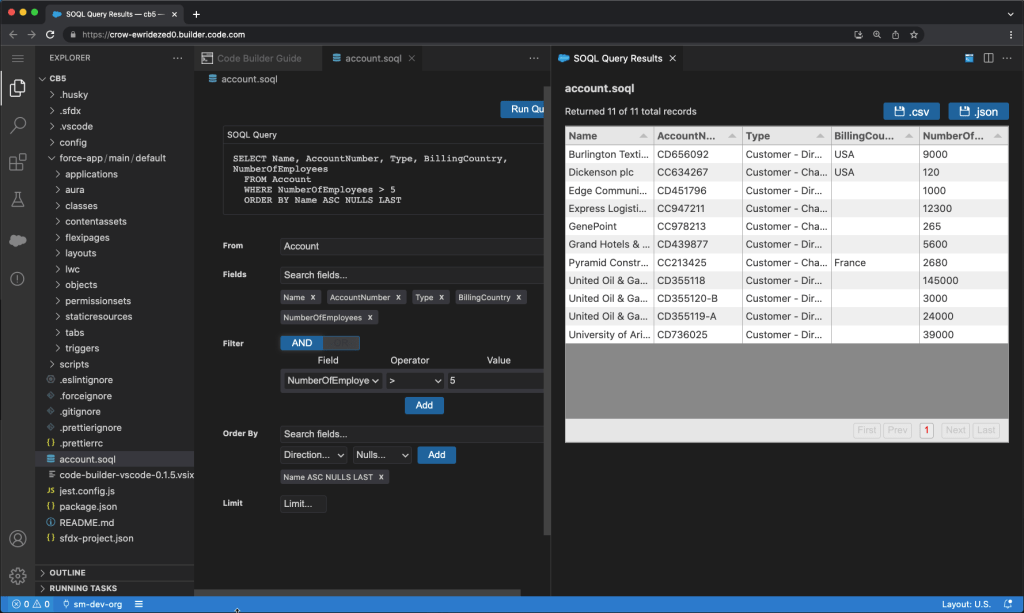Click the split editor icon in SOQL Results panel
Viewport: 1024px width, 613px height.
[988, 58]
